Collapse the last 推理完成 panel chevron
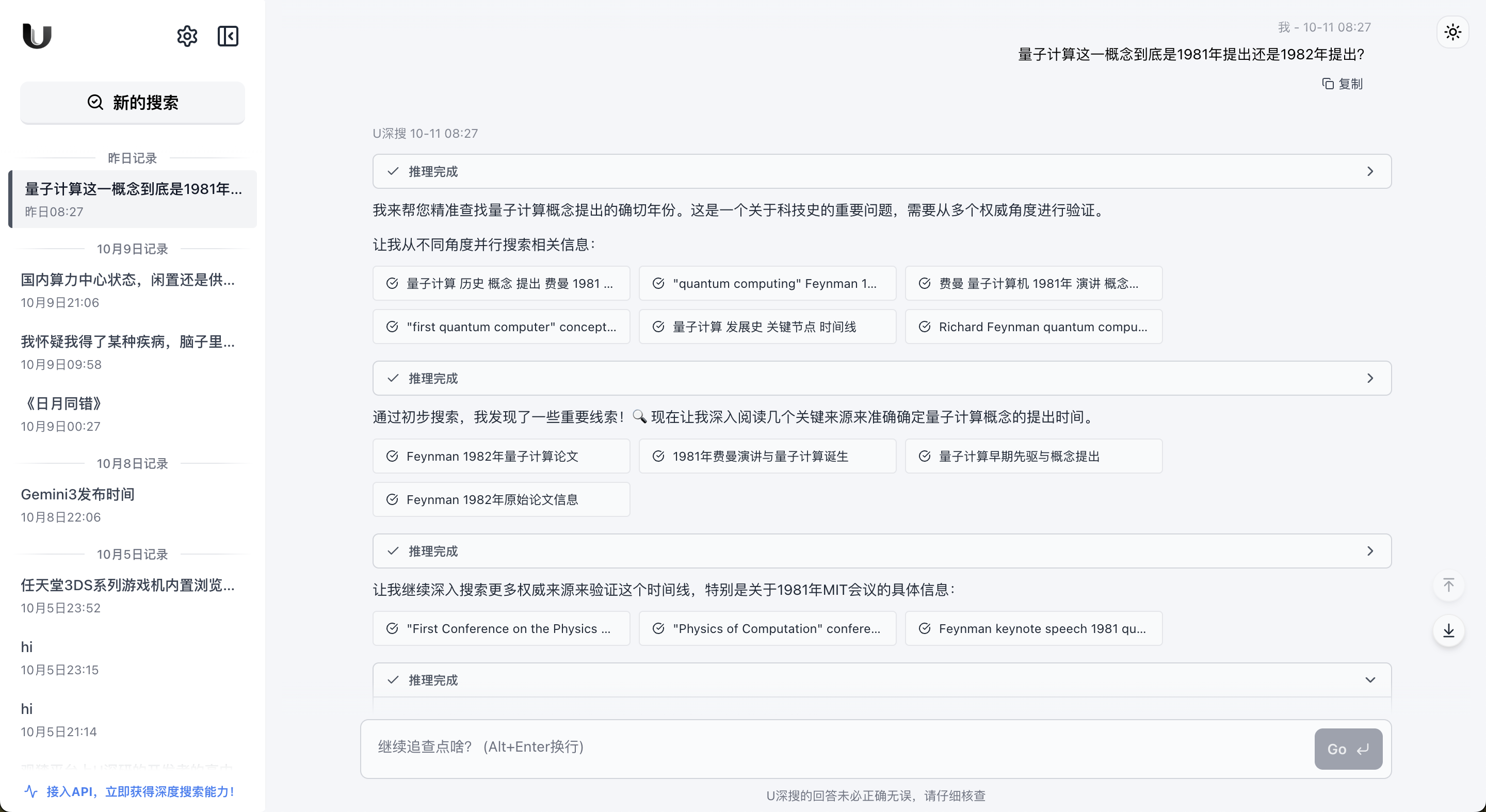 pos(1369,680)
